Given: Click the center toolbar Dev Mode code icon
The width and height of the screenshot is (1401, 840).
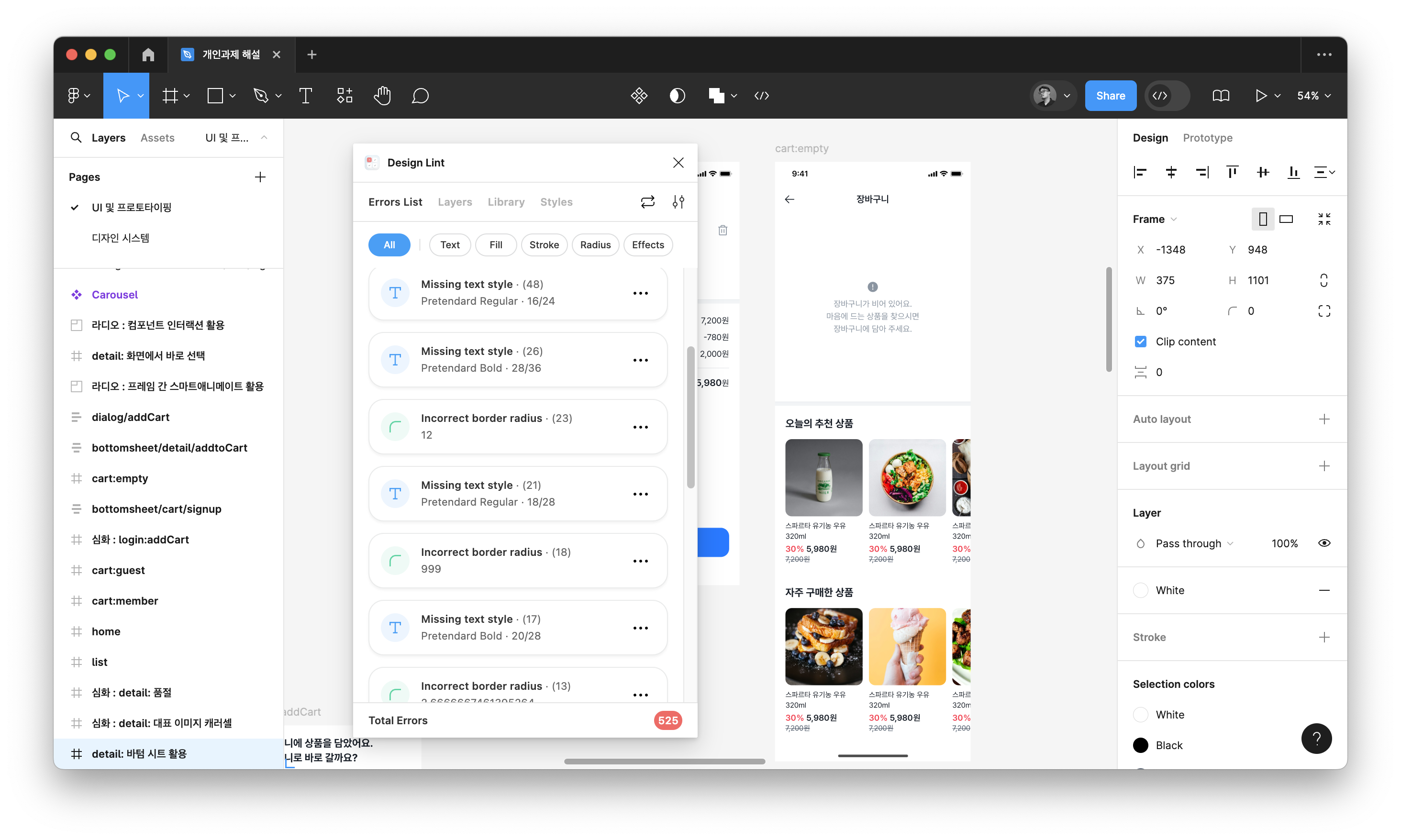Looking at the screenshot, I should [762, 96].
